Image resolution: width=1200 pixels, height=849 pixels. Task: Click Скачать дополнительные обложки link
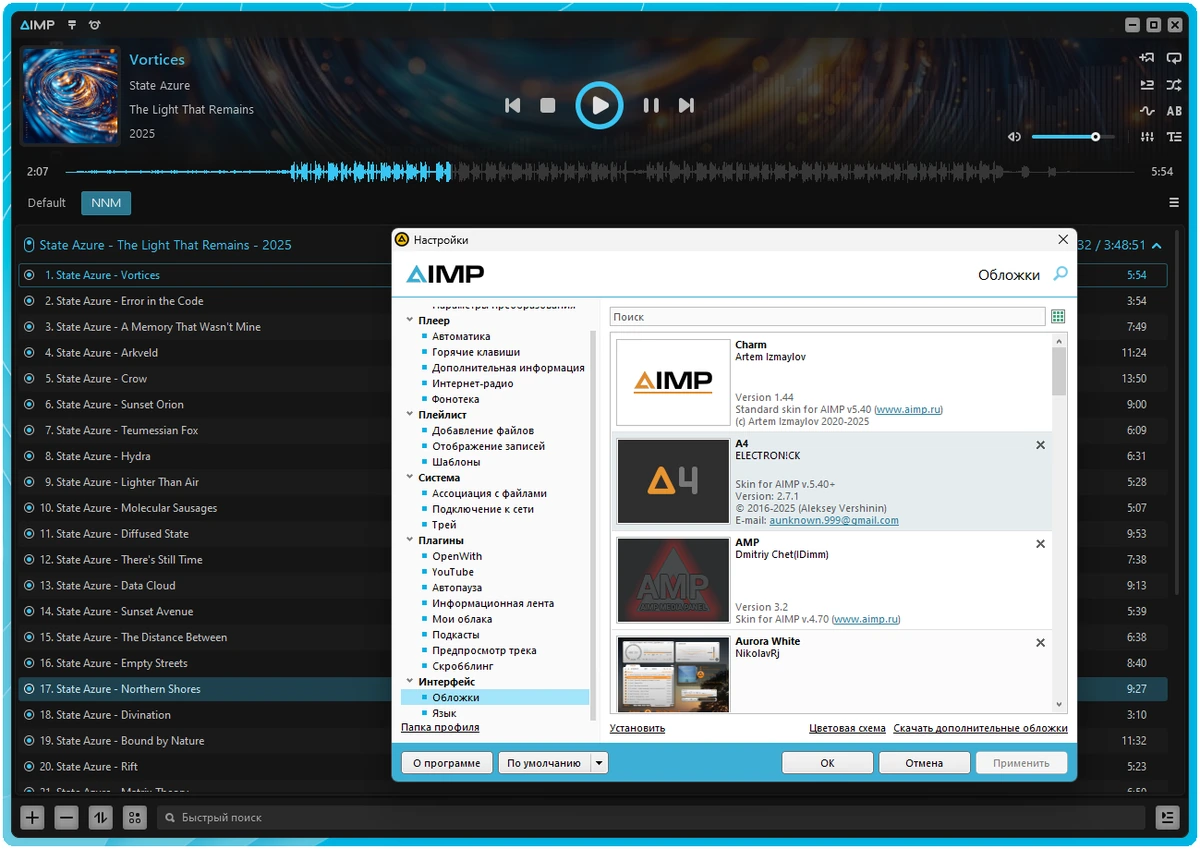(980, 728)
